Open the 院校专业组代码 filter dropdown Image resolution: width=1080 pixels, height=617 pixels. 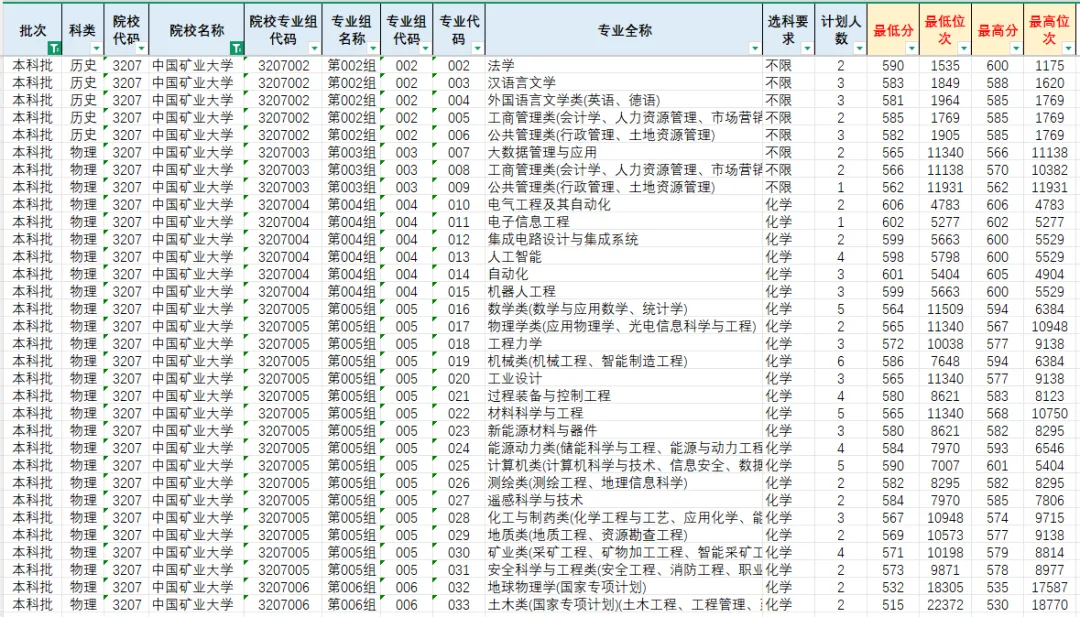(315, 48)
